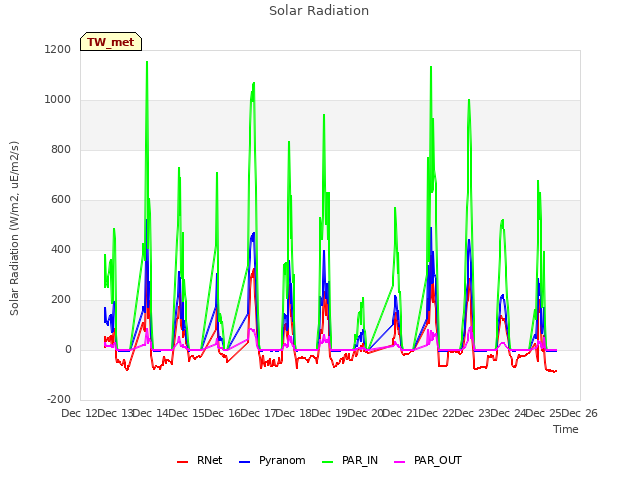The image size is (640, 480).
Task: Click the blue Pyranom peak on Dec 22
Action: pos(469,240)
